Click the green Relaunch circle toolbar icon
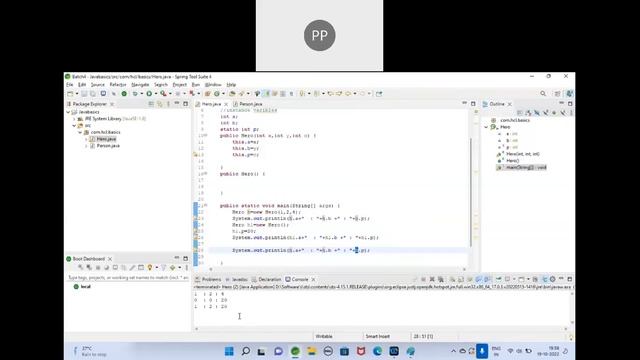The width and height of the screenshot is (640, 360). click(x=124, y=93)
